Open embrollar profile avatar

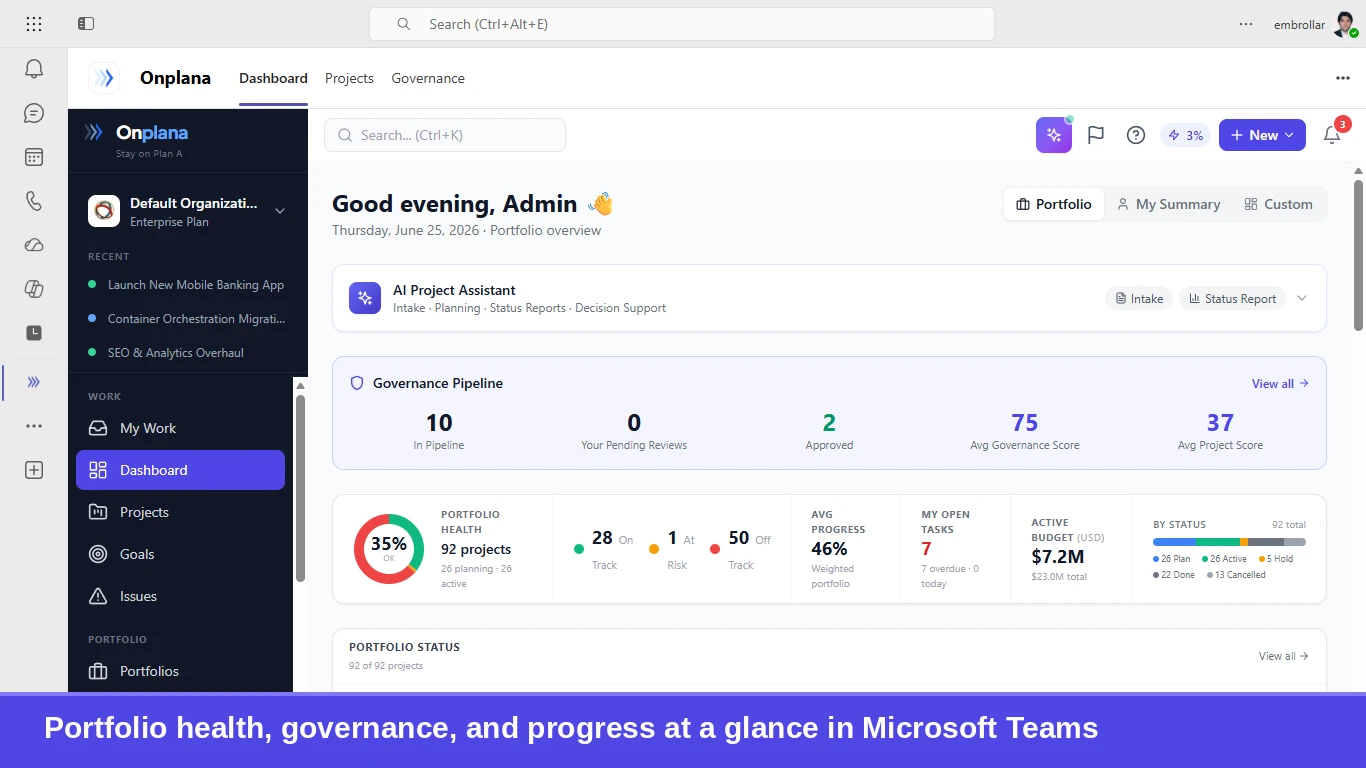coord(1345,24)
